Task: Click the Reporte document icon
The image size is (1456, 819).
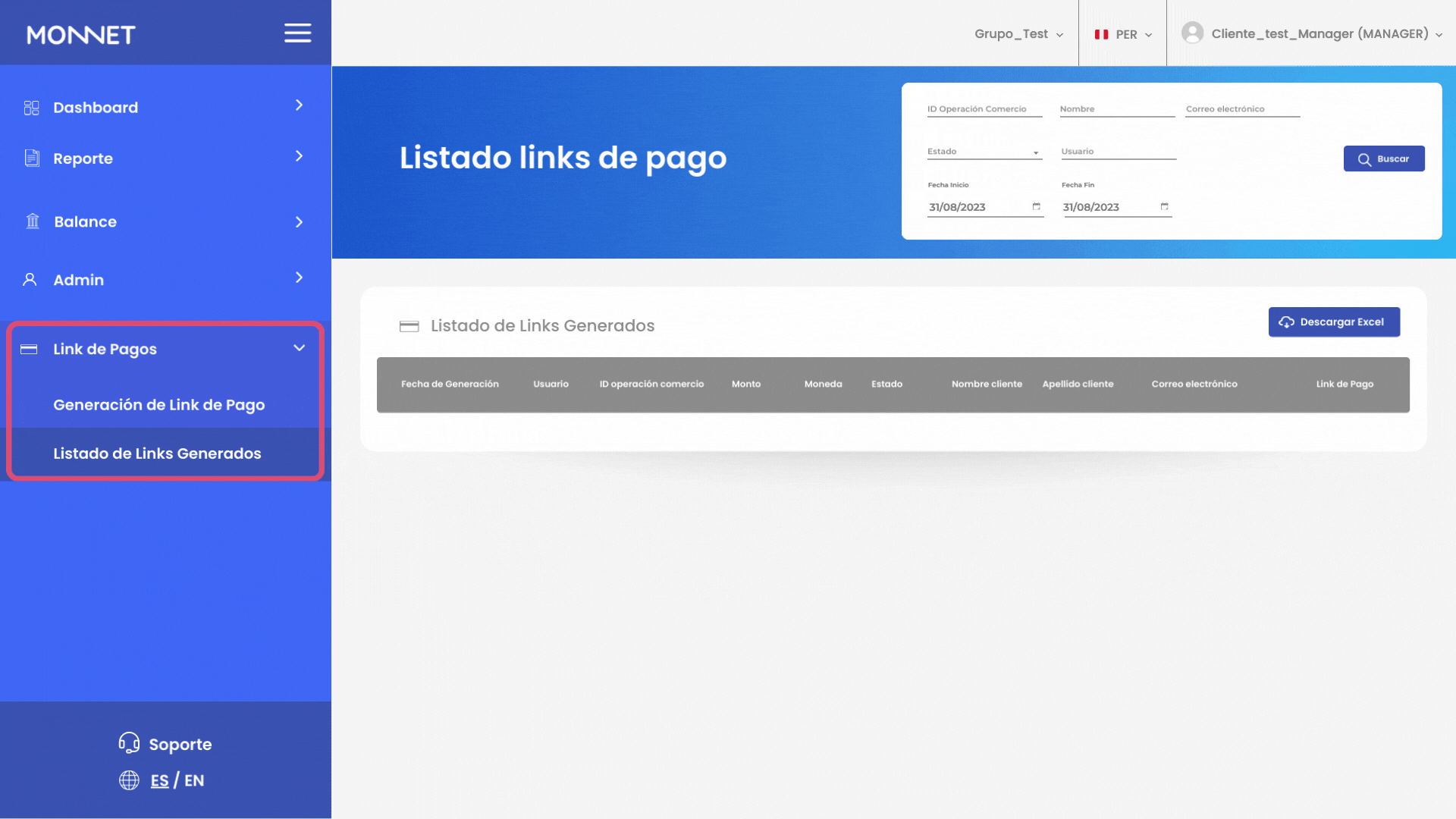Action: pos(32,158)
